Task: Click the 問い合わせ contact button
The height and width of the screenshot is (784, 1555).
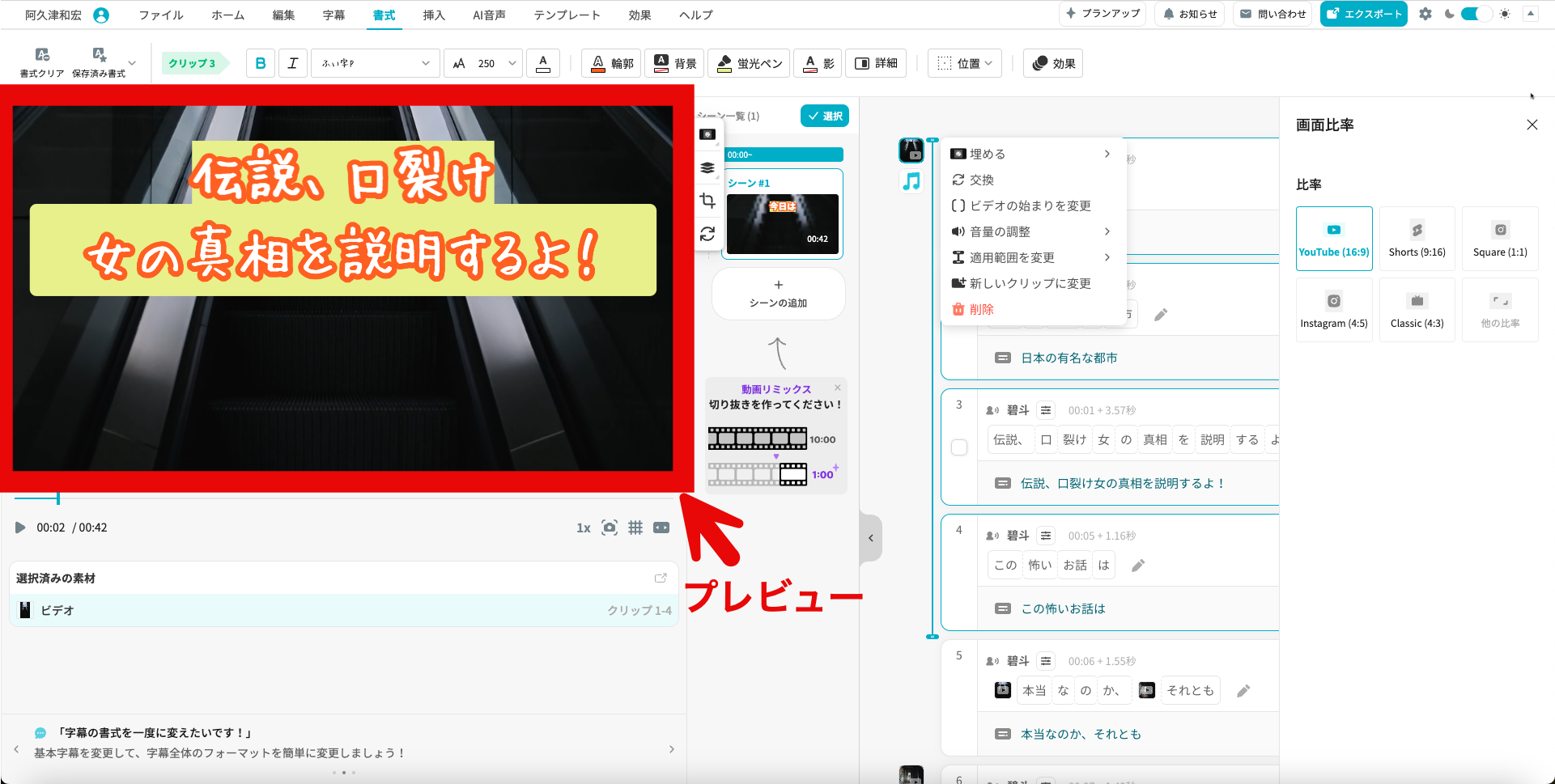Action: pos(1273,14)
